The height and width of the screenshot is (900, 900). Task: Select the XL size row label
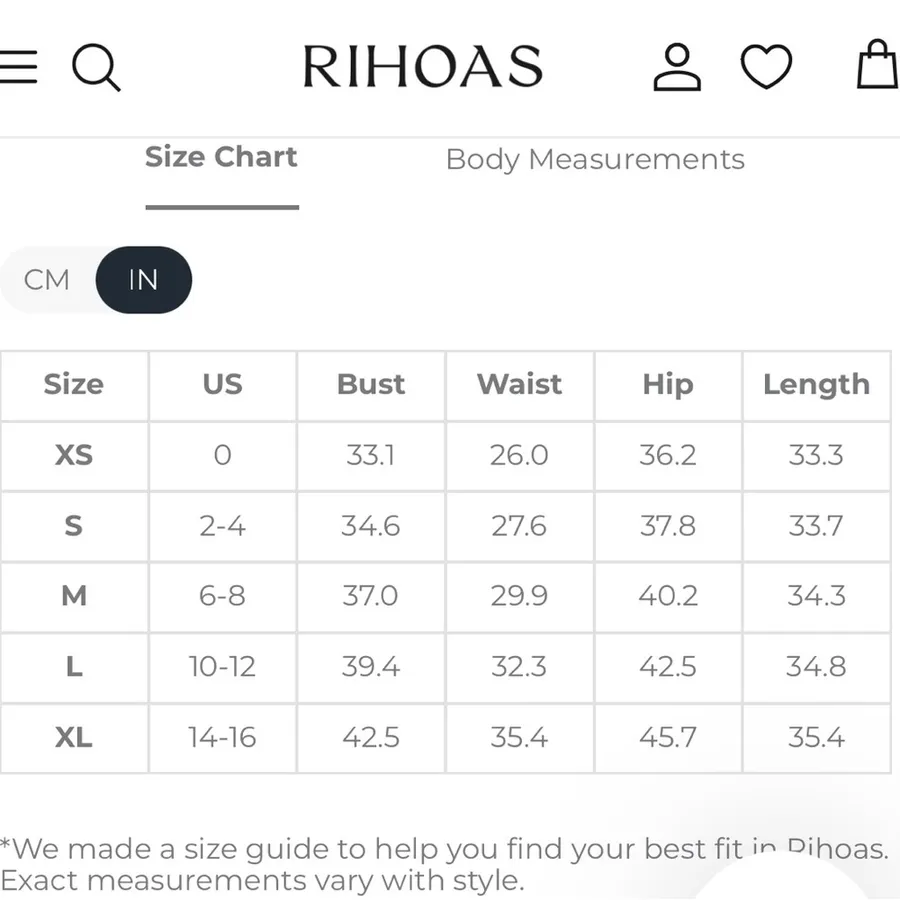(74, 738)
